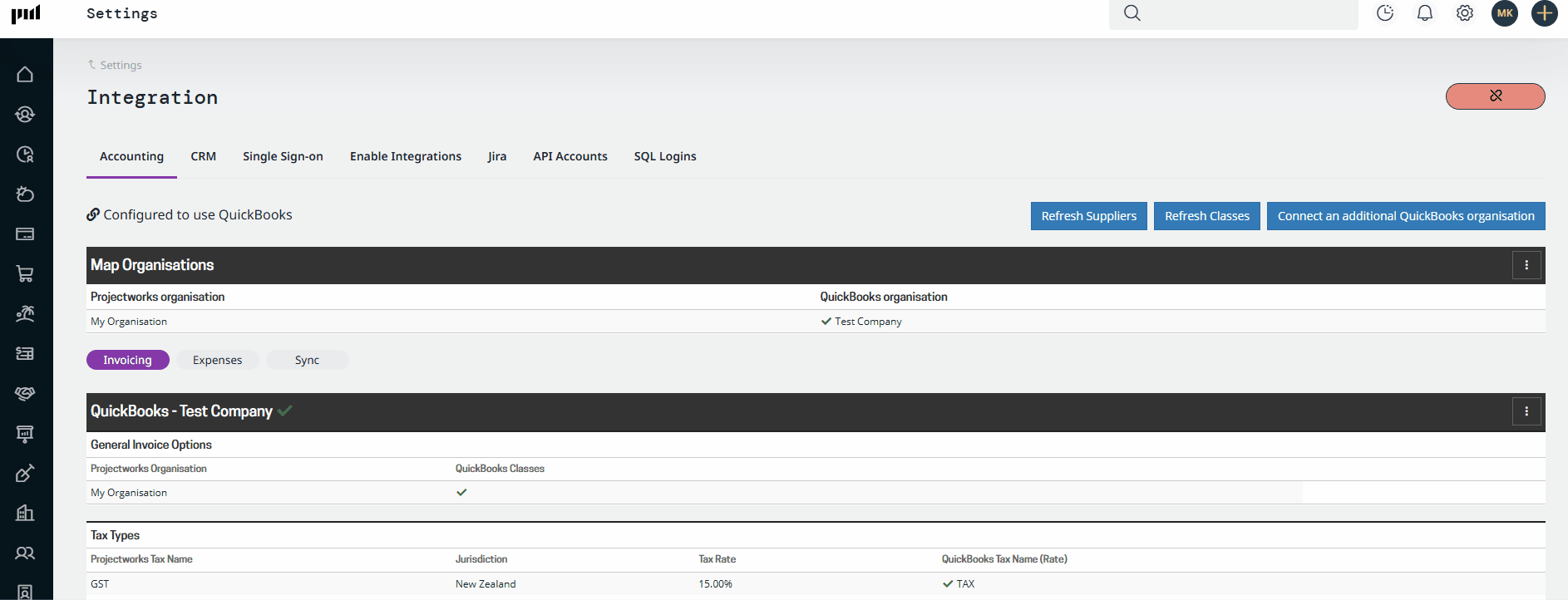Switch to the Sync pill
The width and height of the screenshot is (1568, 600).
(x=307, y=360)
